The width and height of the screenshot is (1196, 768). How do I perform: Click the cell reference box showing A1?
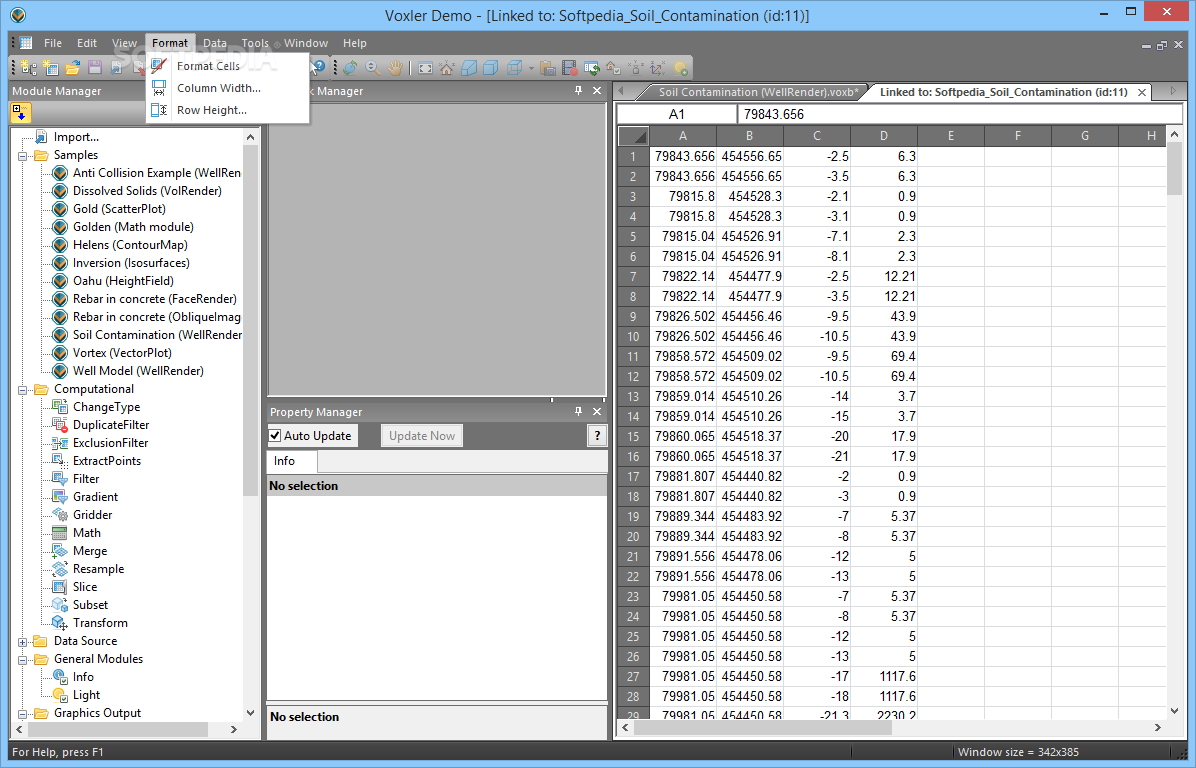coord(677,114)
